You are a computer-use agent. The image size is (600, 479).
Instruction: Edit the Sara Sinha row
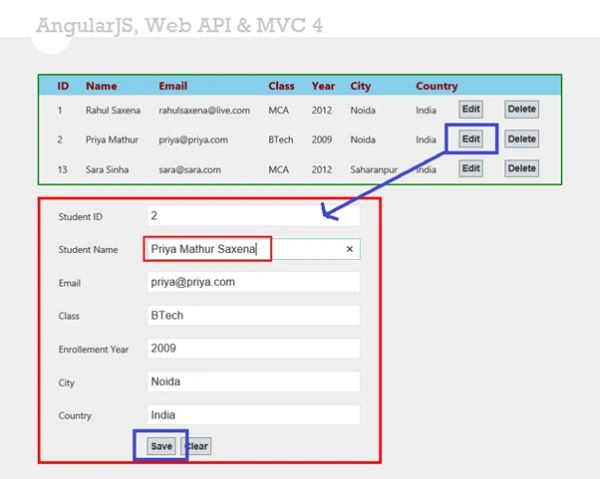point(471,168)
